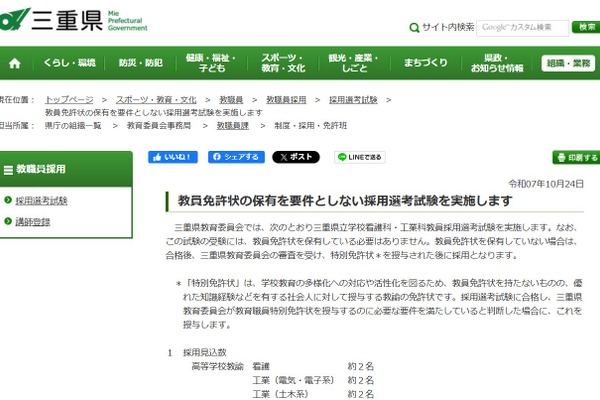600x400 pixels.
Task: Open the スポーツ・教育・文化 menu
Action: pyautogui.click(x=283, y=63)
